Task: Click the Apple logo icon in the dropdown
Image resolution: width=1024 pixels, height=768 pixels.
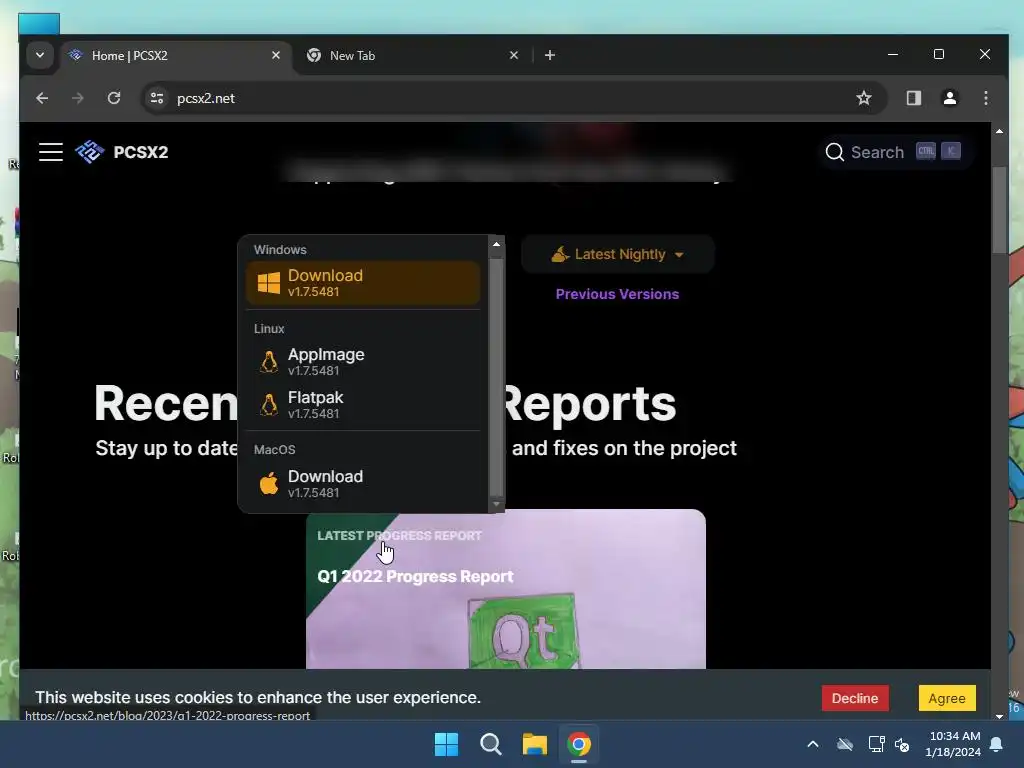Action: [268, 484]
